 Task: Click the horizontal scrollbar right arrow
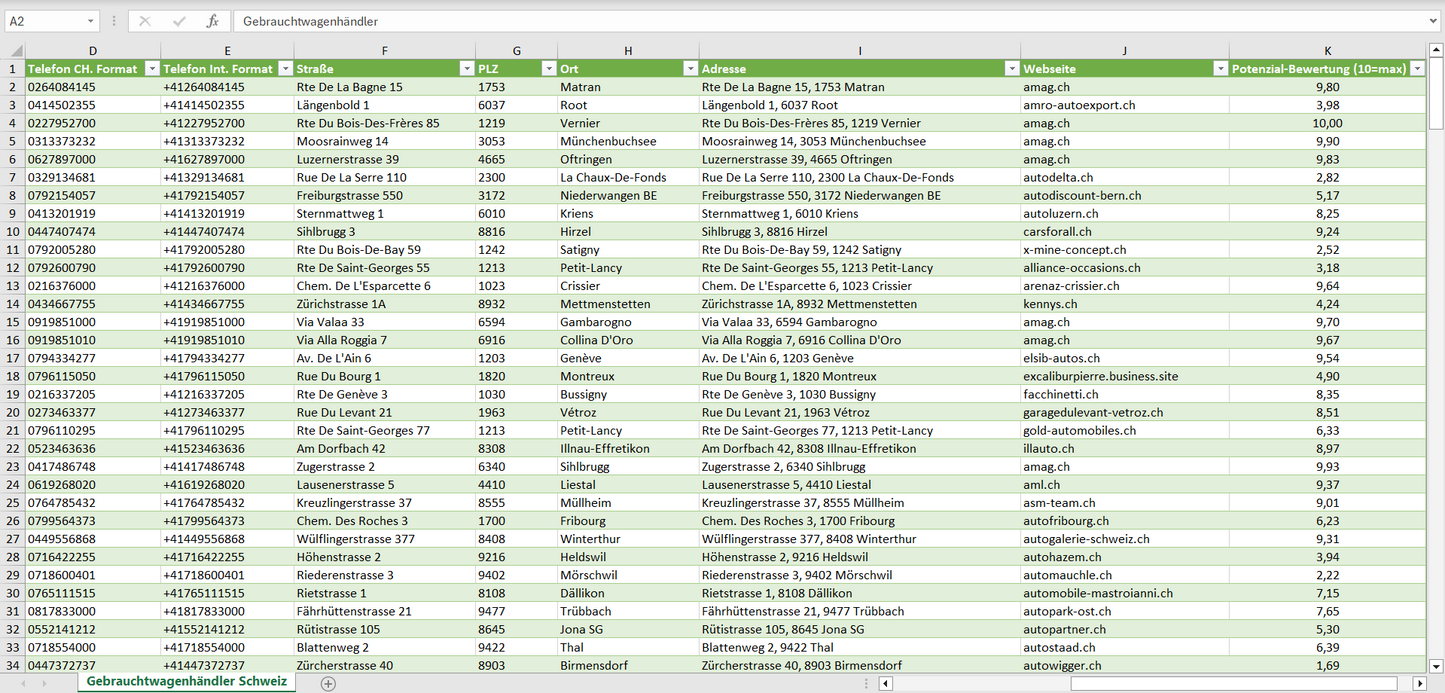[1419, 684]
